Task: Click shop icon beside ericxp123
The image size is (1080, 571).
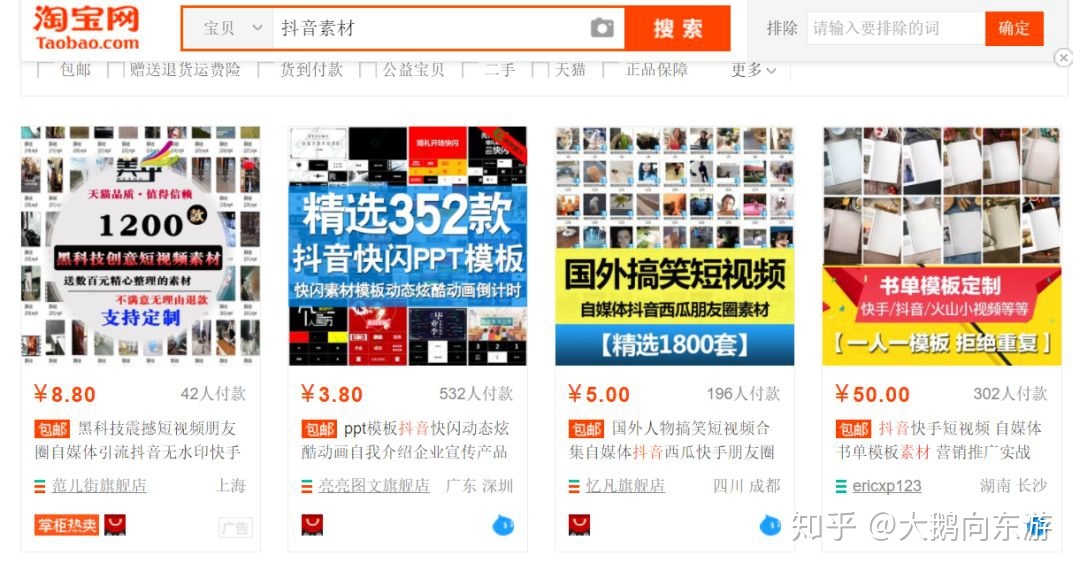Action: coord(841,486)
